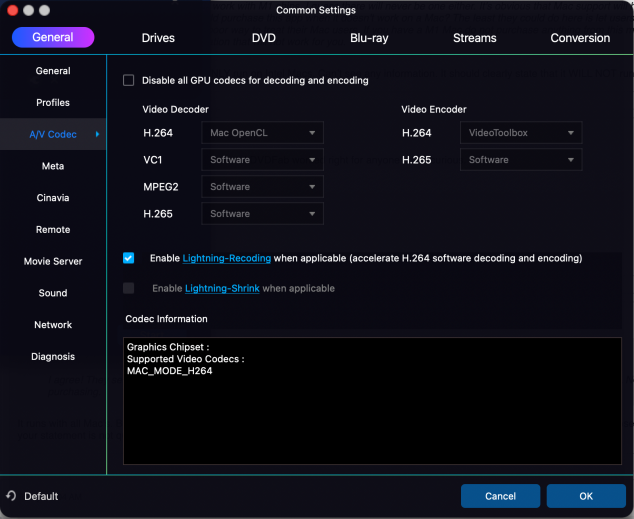Uncheck Enable Lightning-Recoding checkbox

tap(128, 258)
